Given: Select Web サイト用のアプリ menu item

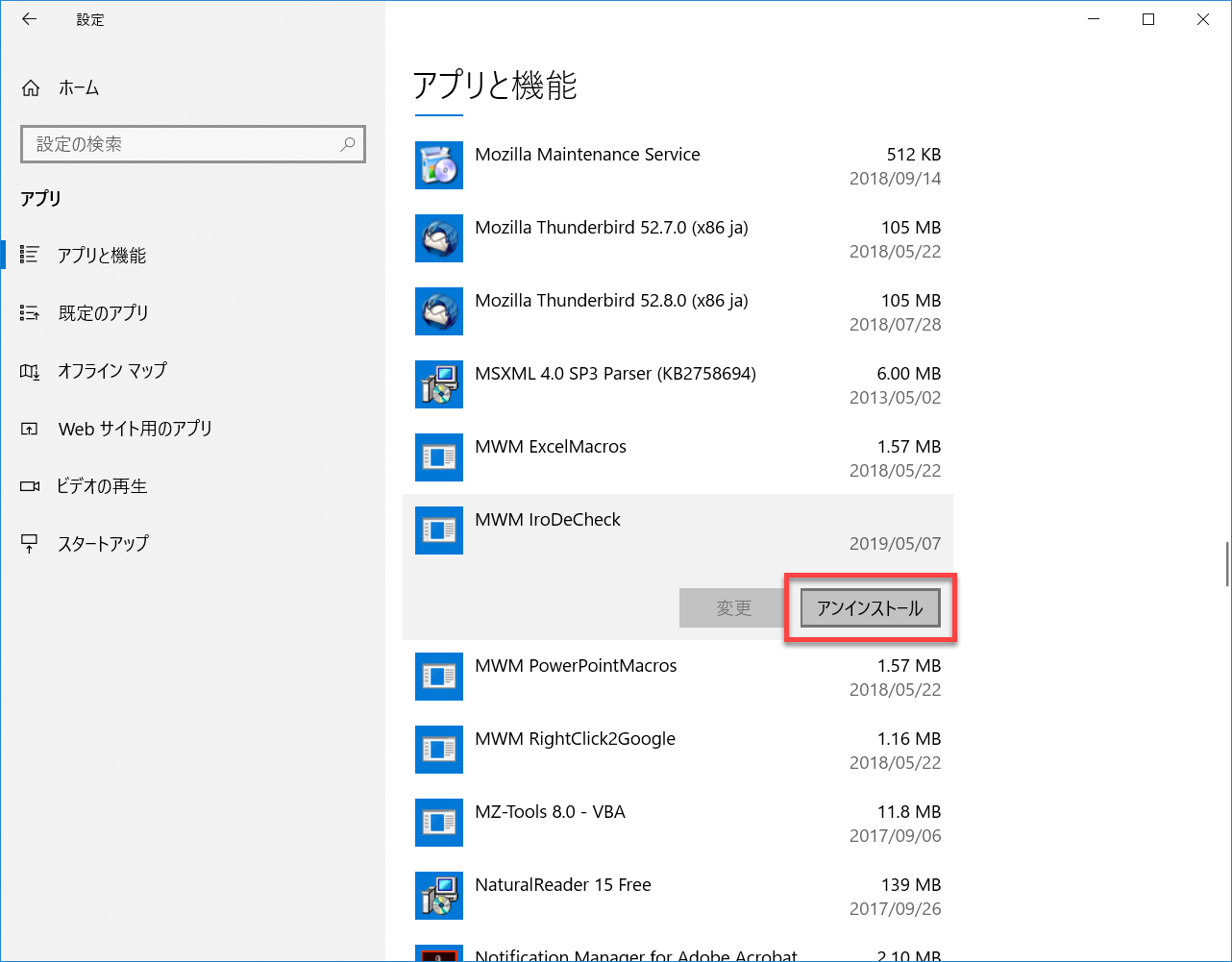Looking at the screenshot, I should click(135, 429).
